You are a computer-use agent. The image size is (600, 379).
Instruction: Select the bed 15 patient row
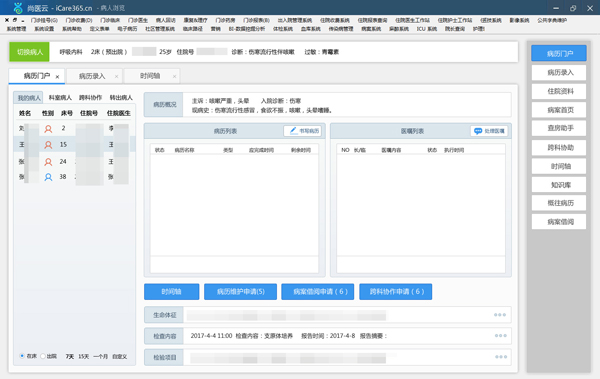[75, 144]
